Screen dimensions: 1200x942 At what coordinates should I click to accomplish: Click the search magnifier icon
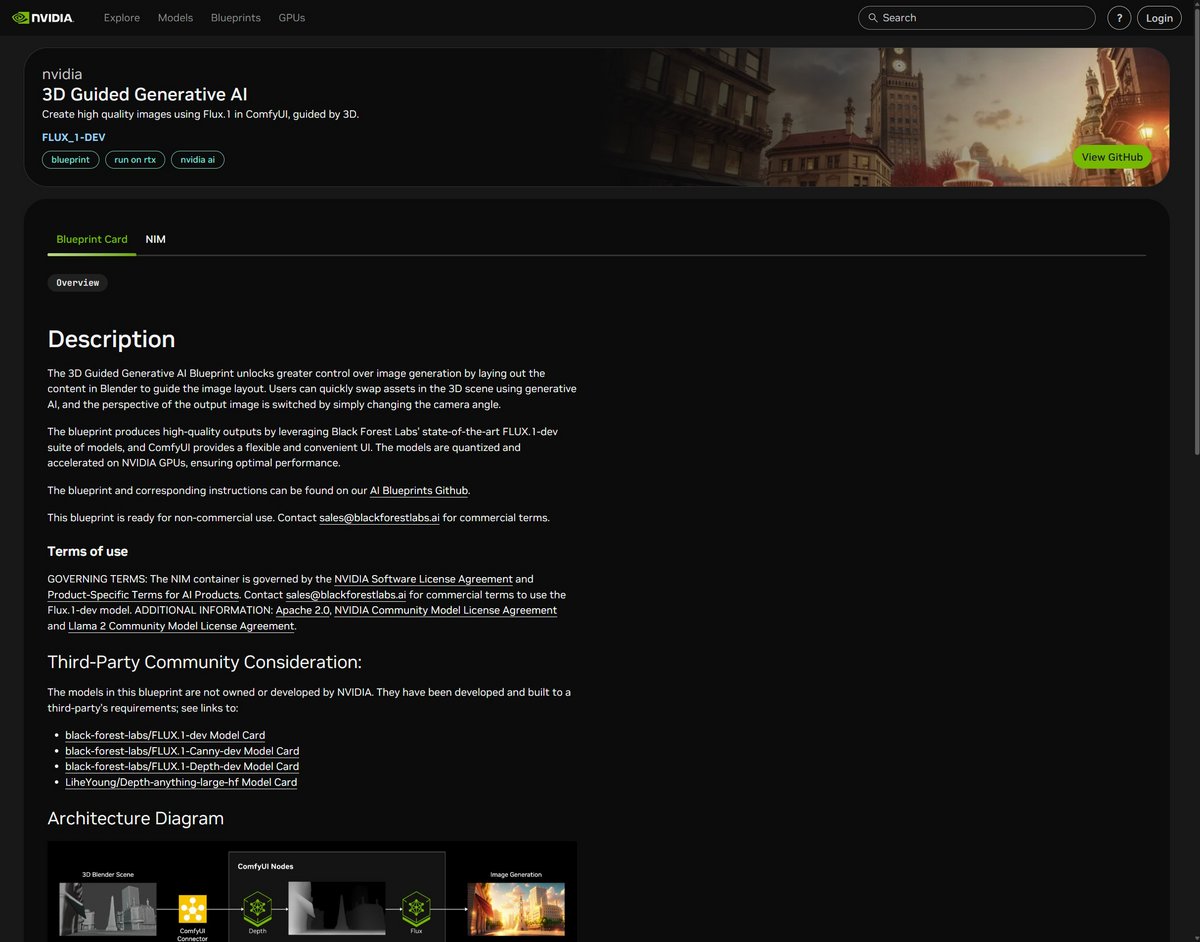click(873, 18)
